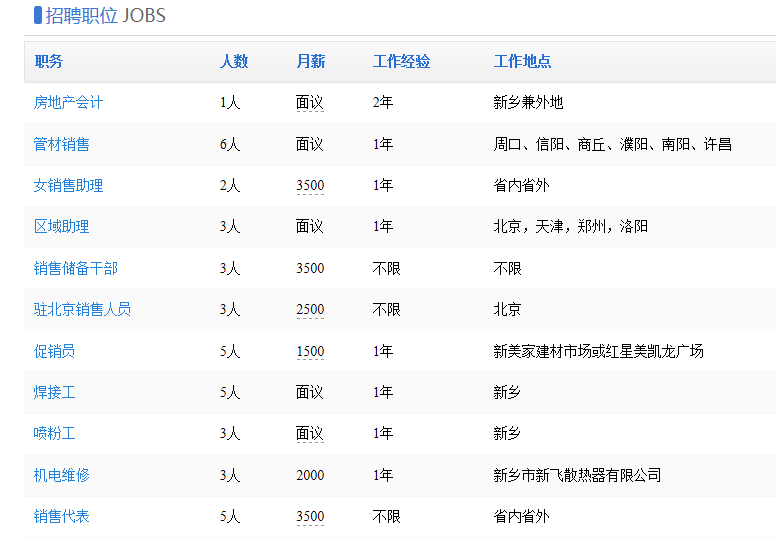Click the 面议 salary for 房地产会计
The image size is (776, 538).
point(310,102)
